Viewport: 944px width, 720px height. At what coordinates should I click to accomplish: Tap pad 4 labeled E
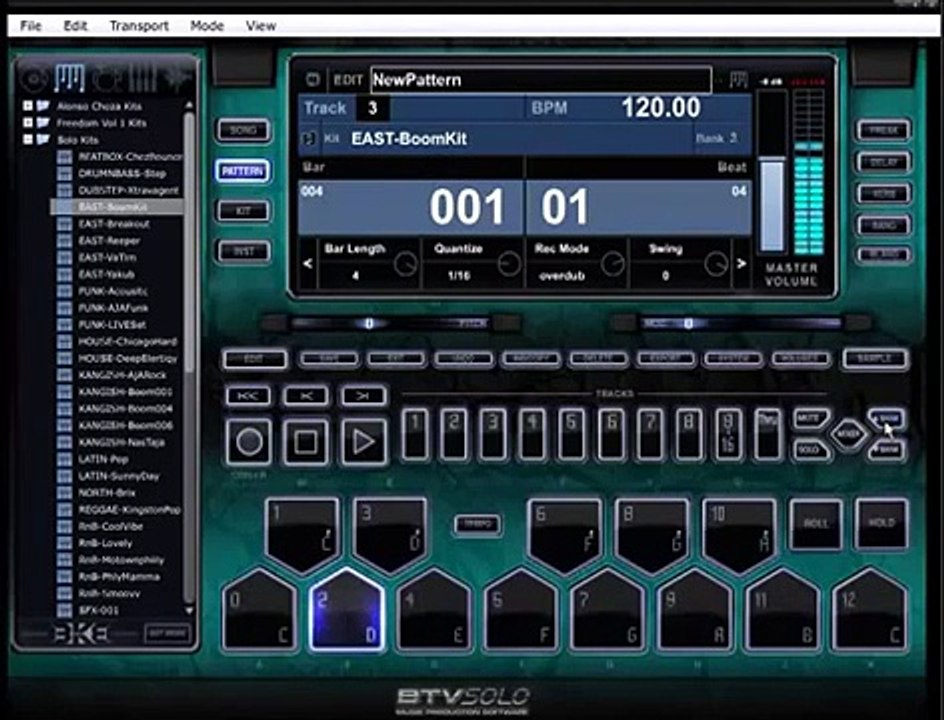click(x=434, y=612)
